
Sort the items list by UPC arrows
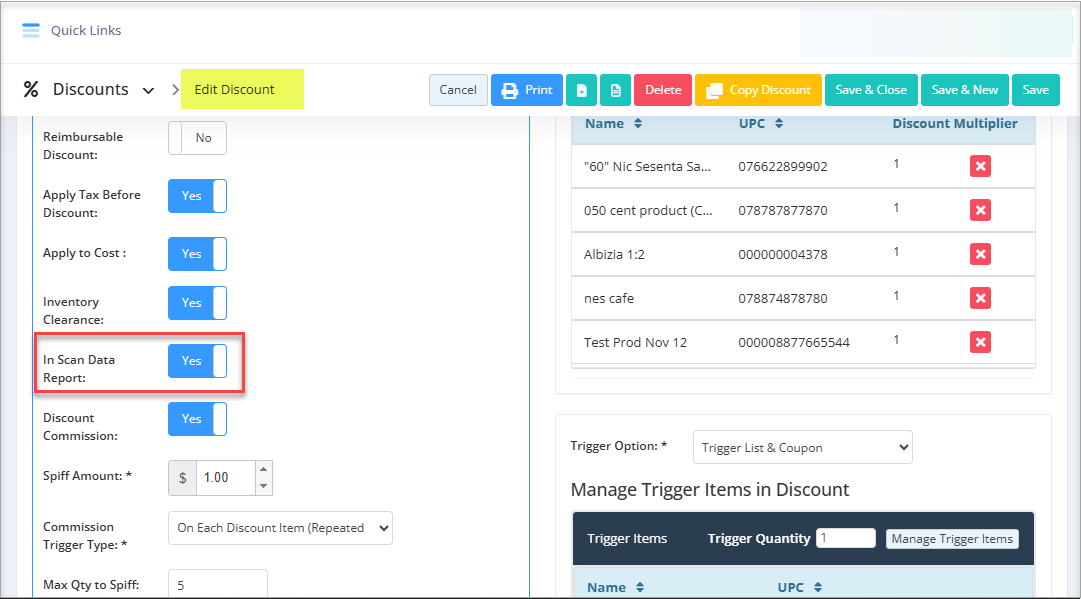click(x=779, y=123)
